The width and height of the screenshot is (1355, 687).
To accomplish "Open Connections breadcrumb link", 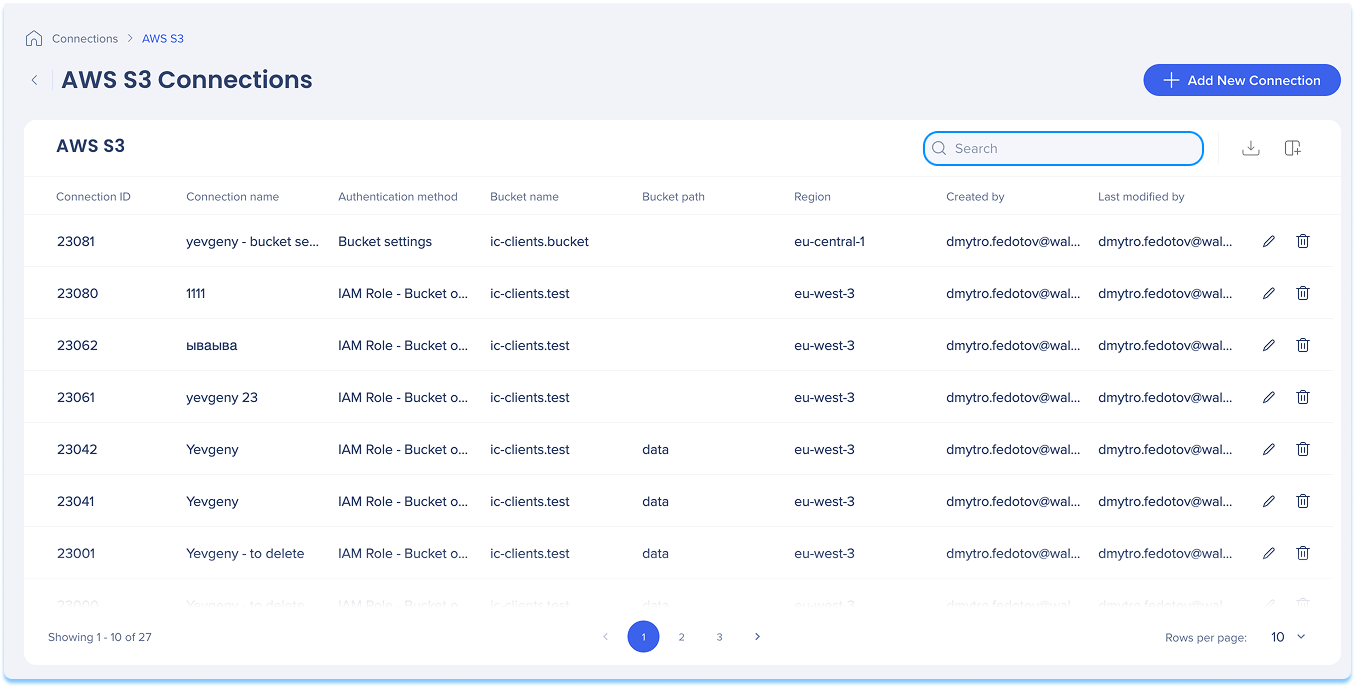I will click(x=85, y=39).
